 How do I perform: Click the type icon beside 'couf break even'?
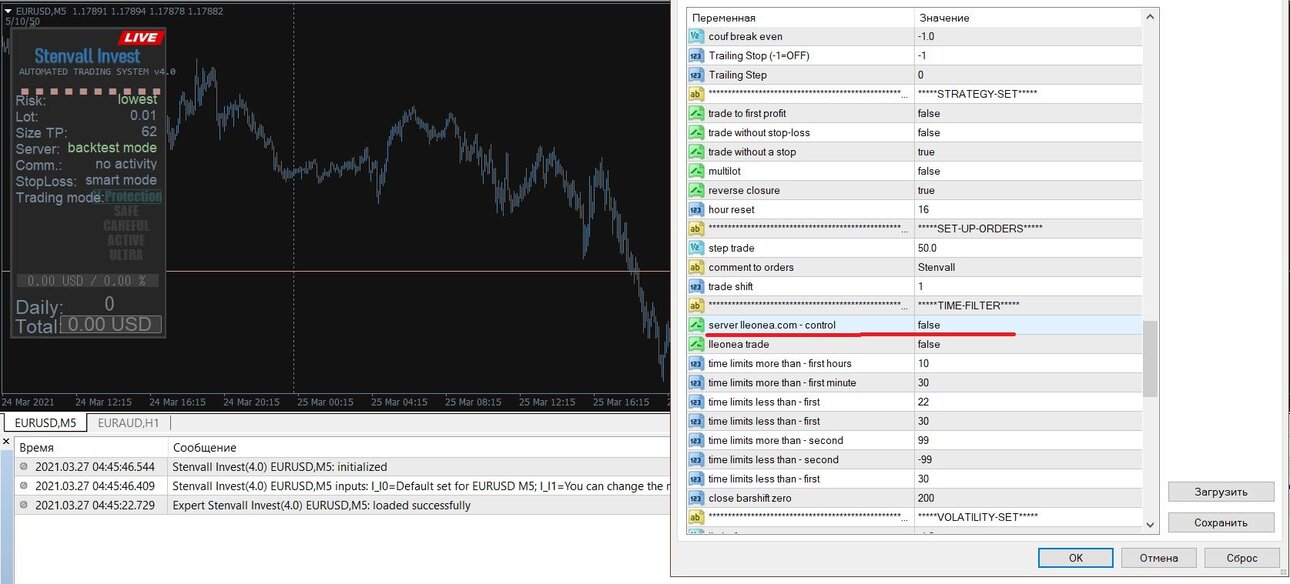(697, 36)
